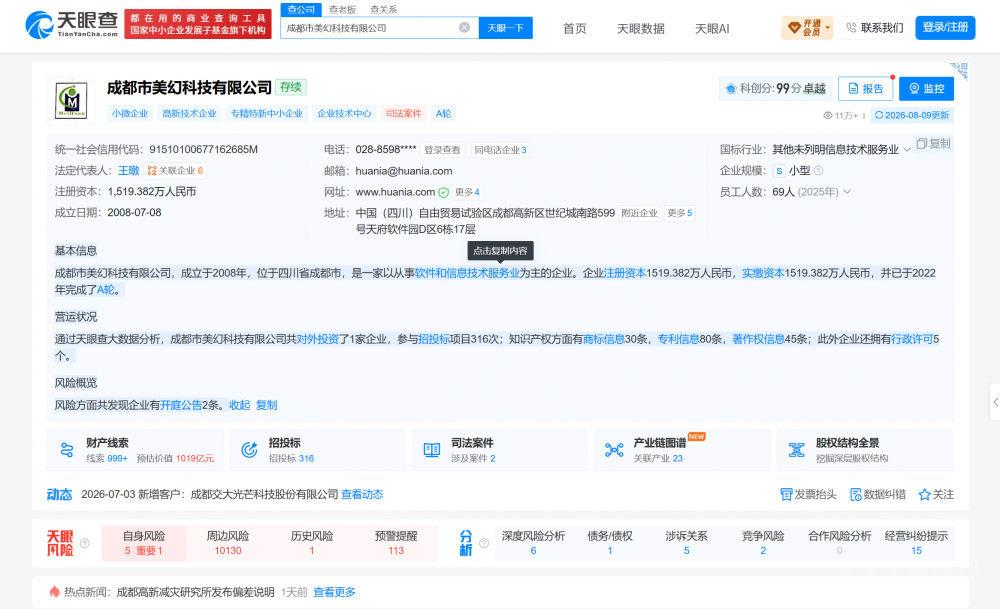
Task: Click the 查看更多 news link
Action: tap(334, 592)
